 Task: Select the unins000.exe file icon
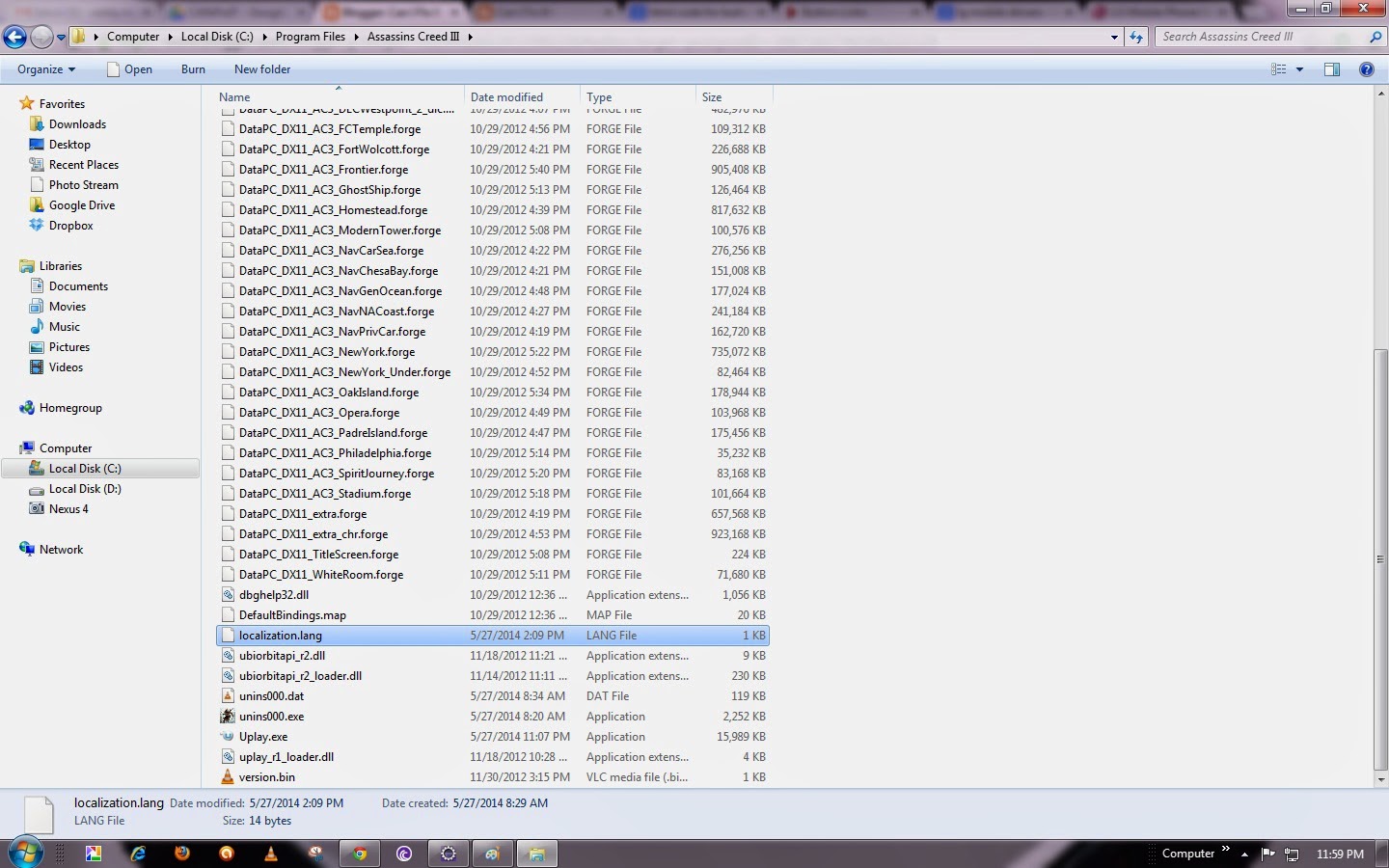tap(228, 717)
